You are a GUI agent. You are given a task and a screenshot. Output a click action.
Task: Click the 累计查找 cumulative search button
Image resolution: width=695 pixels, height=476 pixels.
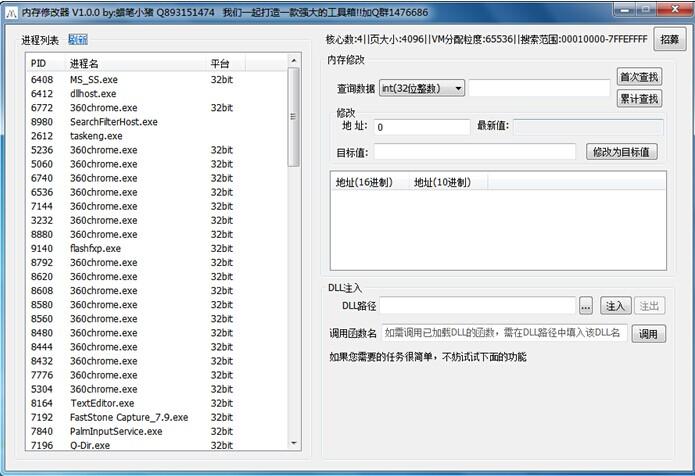639,99
